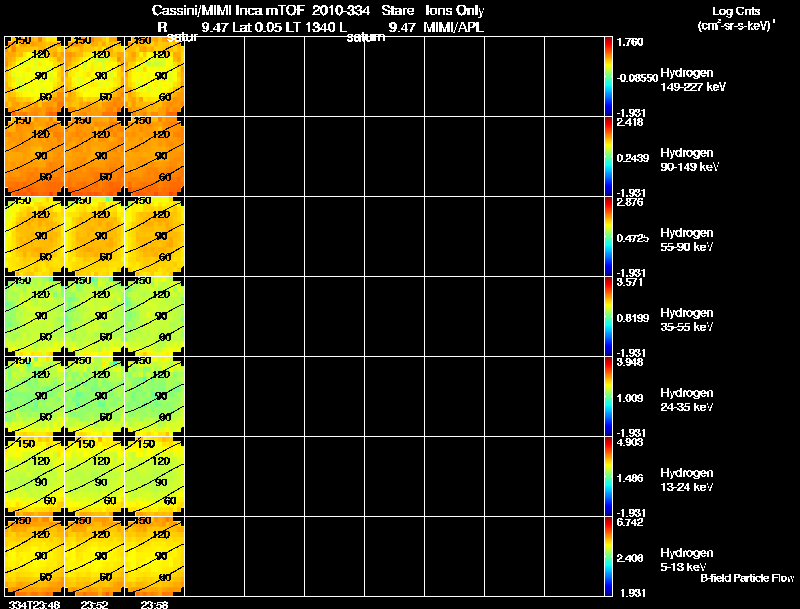Click the 'Stare' word in title
Viewport: 800px width, 609px height.
[x=397, y=10]
